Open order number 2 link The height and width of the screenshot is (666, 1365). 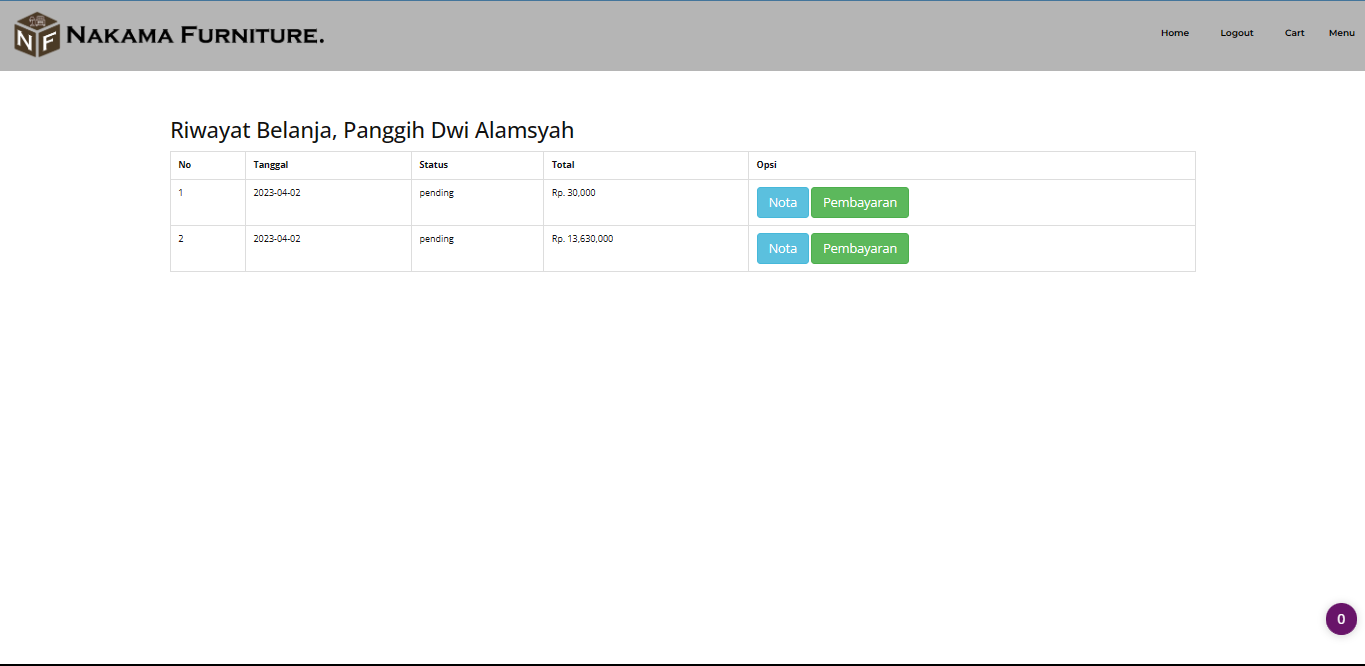point(180,238)
